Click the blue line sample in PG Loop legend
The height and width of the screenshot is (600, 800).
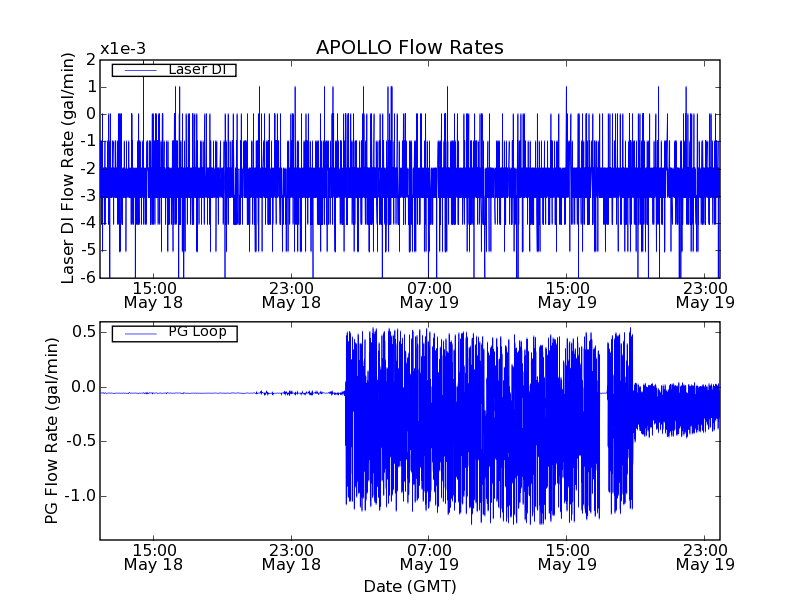point(137,333)
